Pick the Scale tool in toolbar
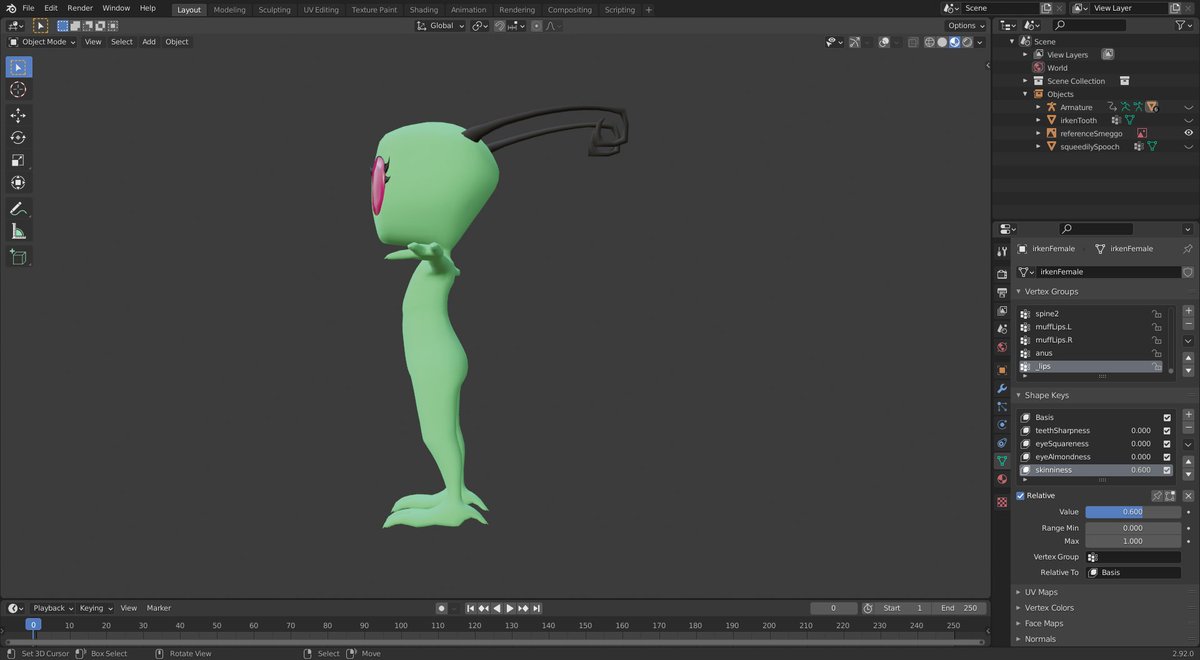Image resolution: width=1200 pixels, height=660 pixels. coord(18,160)
